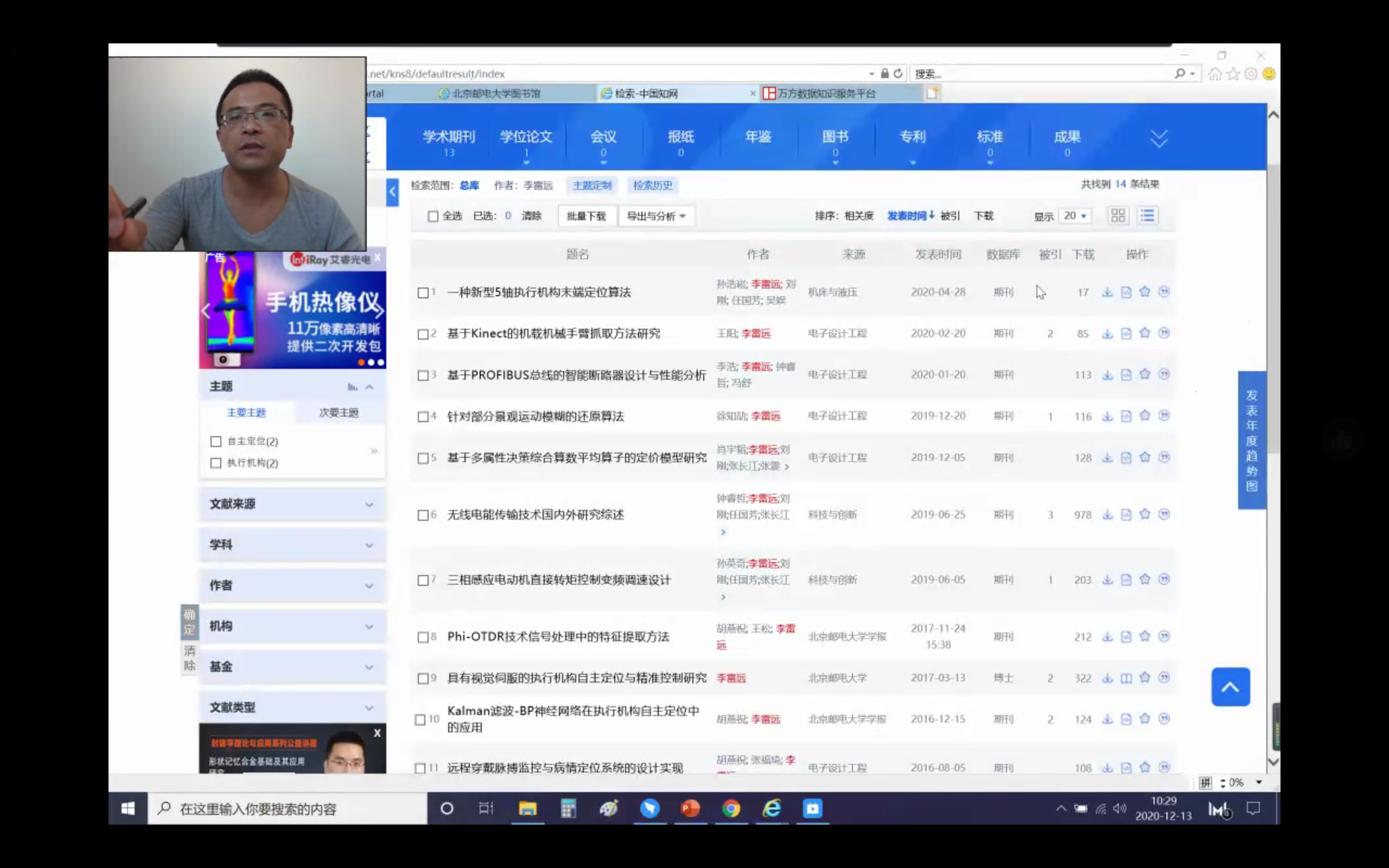Viewport: 1389px width, 868px height.
Task: Click the 批量下载 button
Action: (586, 216)
